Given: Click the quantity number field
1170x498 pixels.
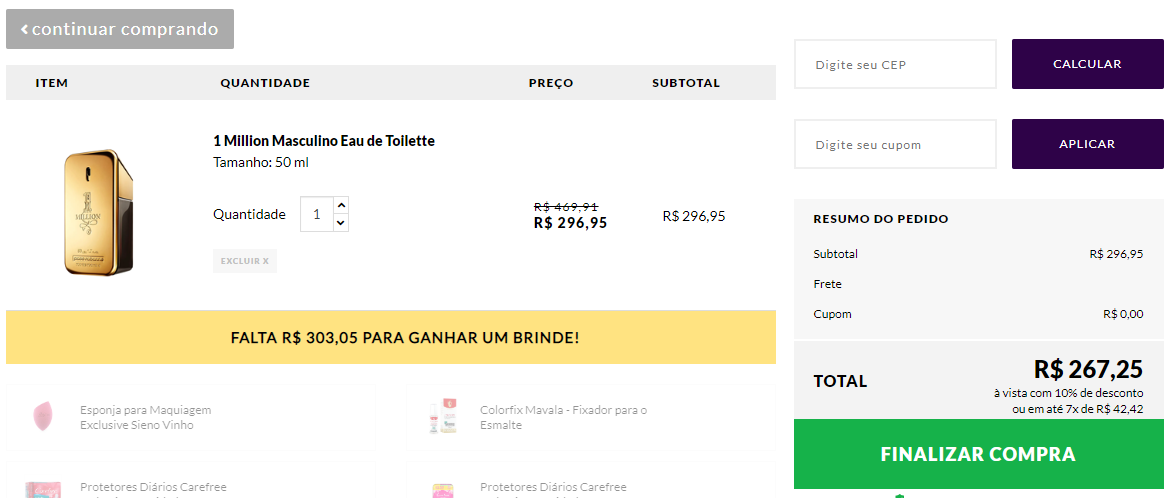Looking at the screenshot, I should coord(317,214).
